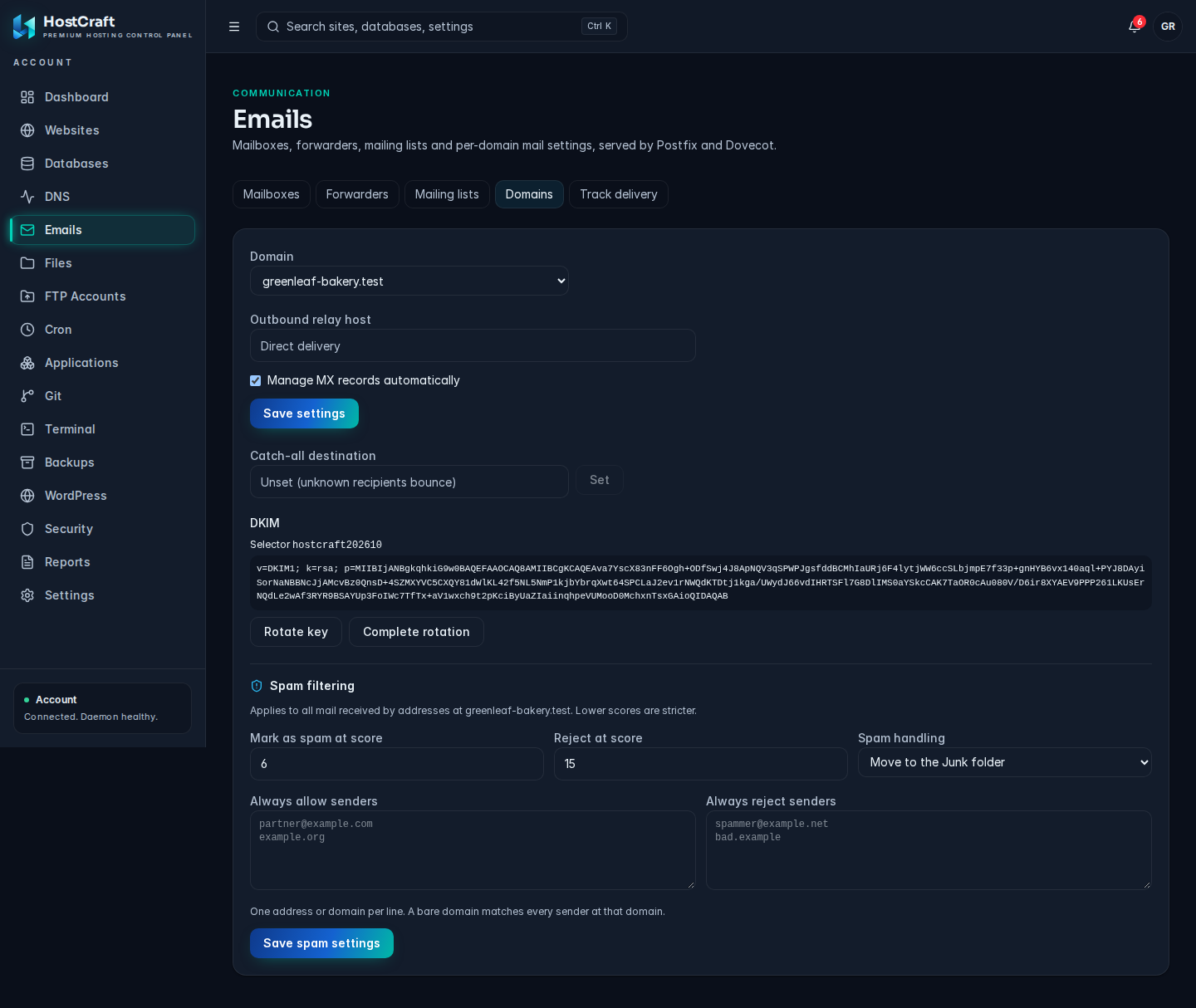
Task: Click the Set catch-all button
Action: pyautogui.click(x=600, y=480)
